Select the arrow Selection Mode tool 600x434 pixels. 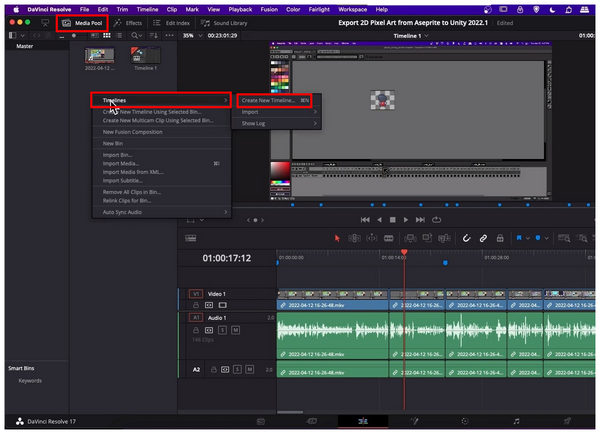point(337,238)
